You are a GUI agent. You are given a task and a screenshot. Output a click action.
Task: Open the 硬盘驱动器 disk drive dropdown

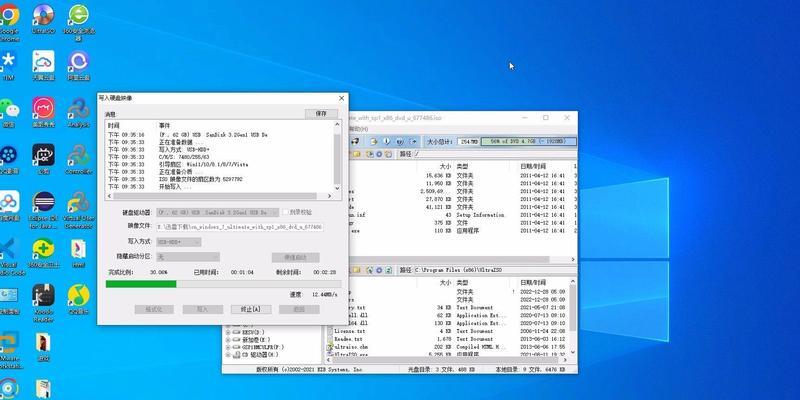click(217, 212)
